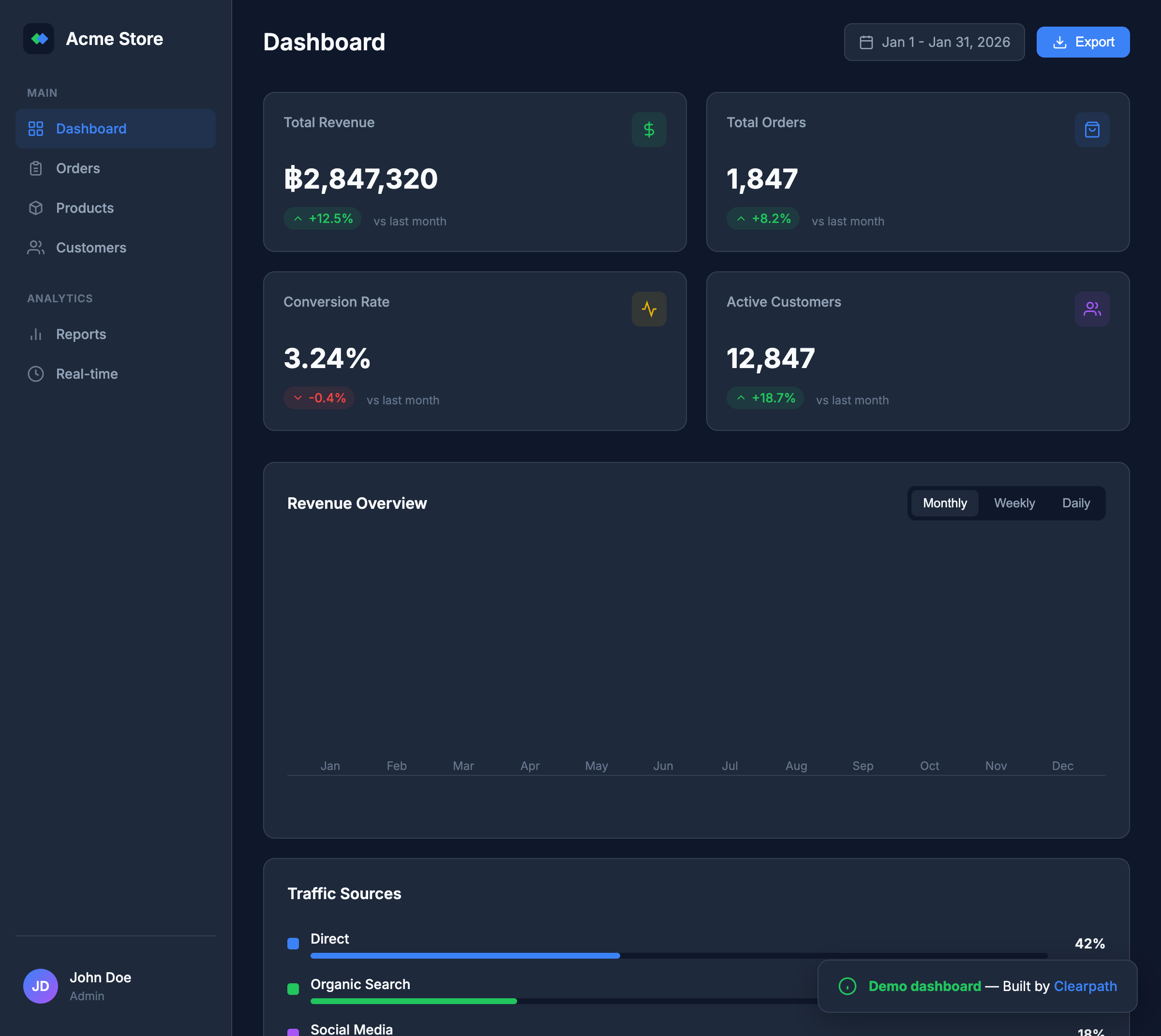Click the Export button

(x=1083, y=42)
